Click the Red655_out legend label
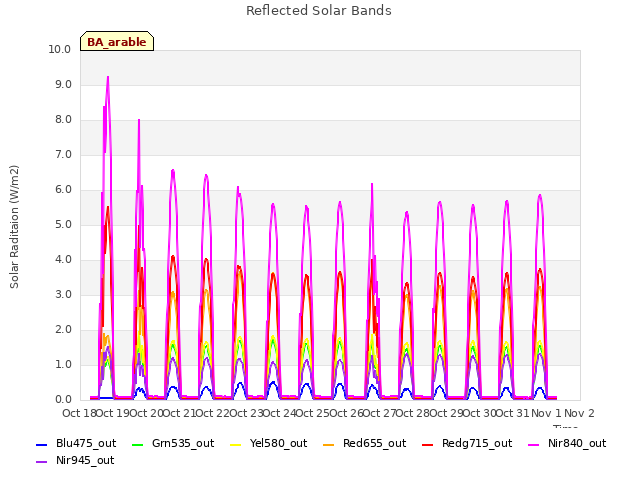Screen dimensions: 640x480 [x=375, y=443]
